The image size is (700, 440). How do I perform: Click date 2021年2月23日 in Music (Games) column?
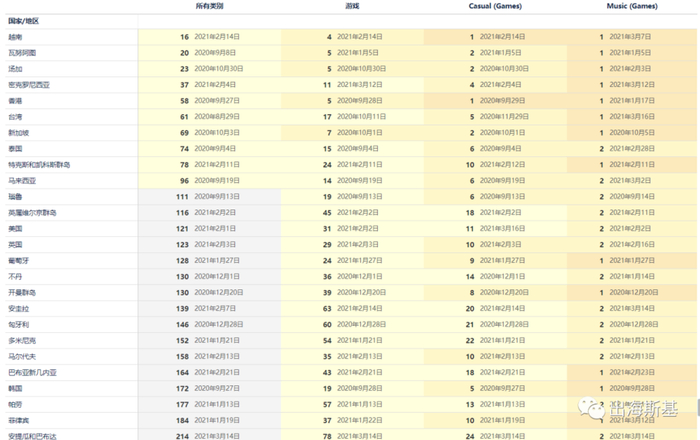tap(632, 372)
